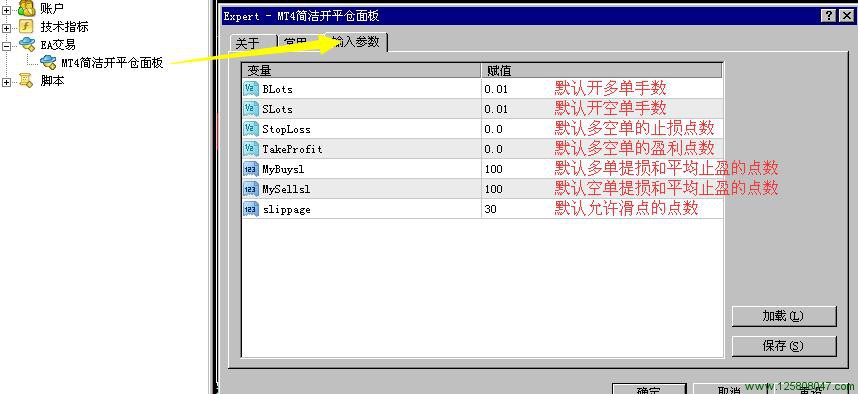The width and height of the screenshot is (858, 394).
Task: Click the BLots variable name
Action: 277,89
